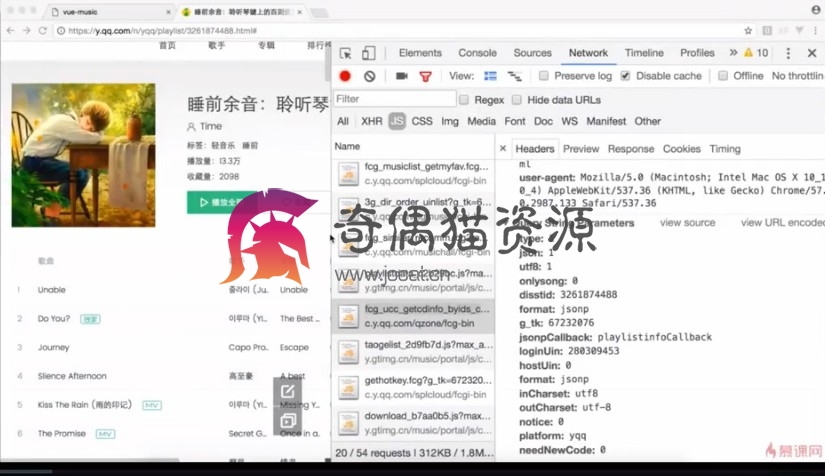Select the Headers tab of request
This screenshot has width=825, height=476.
tap(535, 149)
